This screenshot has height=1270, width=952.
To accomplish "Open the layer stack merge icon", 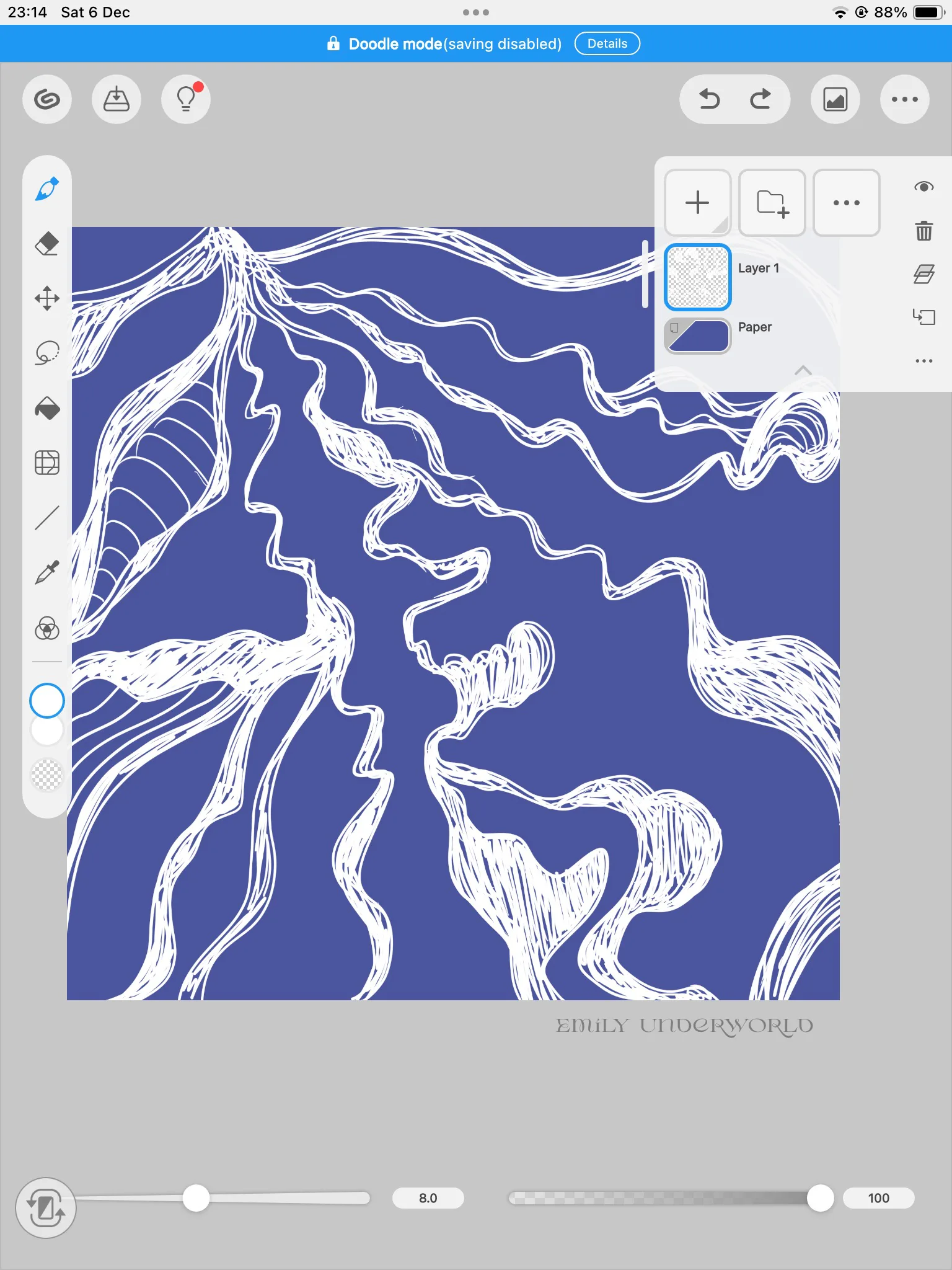I will click(924, 274).
